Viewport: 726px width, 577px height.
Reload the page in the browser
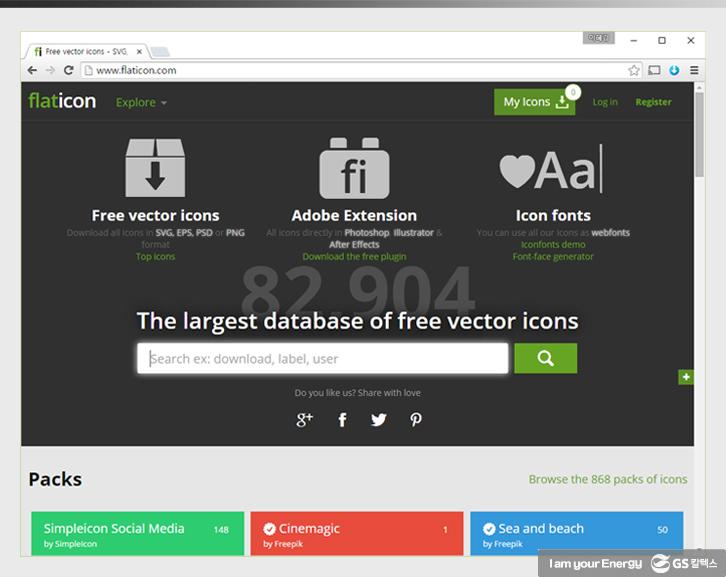click(x=69, y=71)
